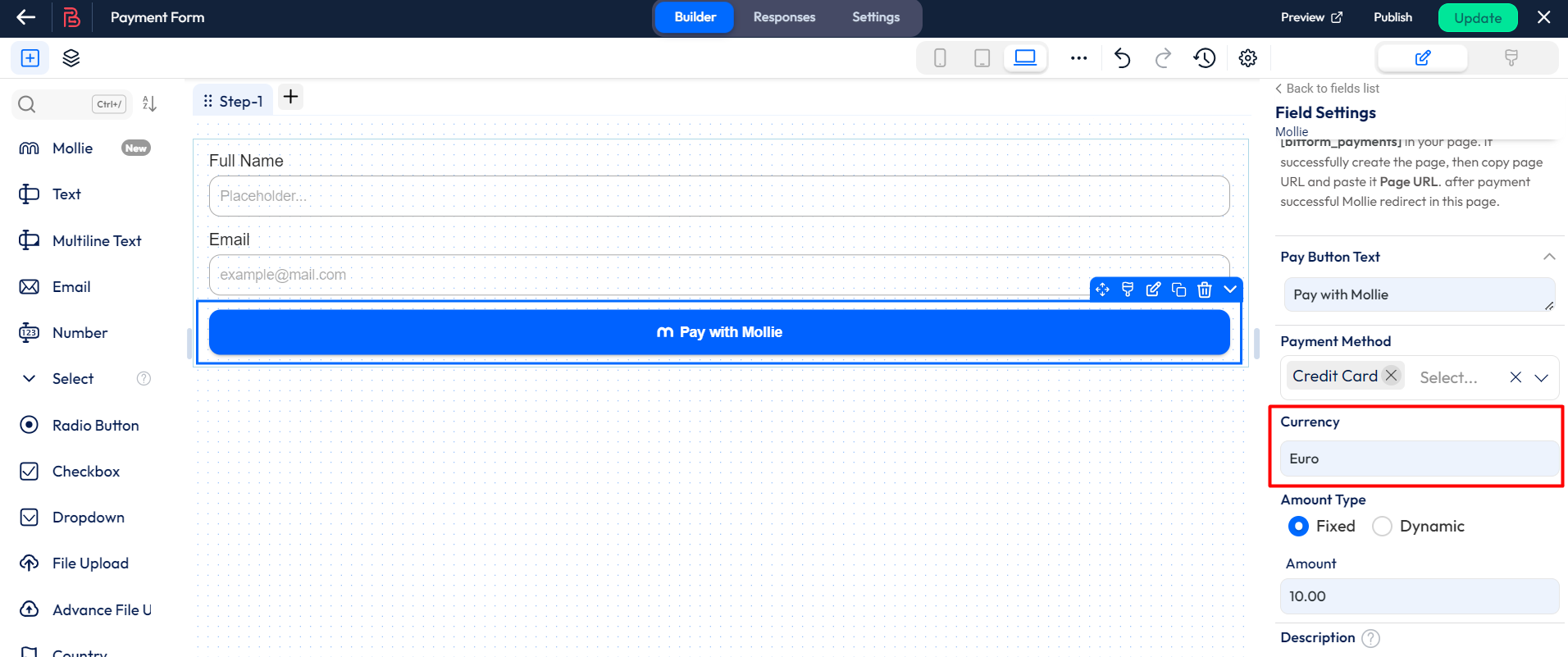This screenshot has height=657, width=1568.
Task: Switch to mobile device preview icon
Action: (x=940, y=58)
